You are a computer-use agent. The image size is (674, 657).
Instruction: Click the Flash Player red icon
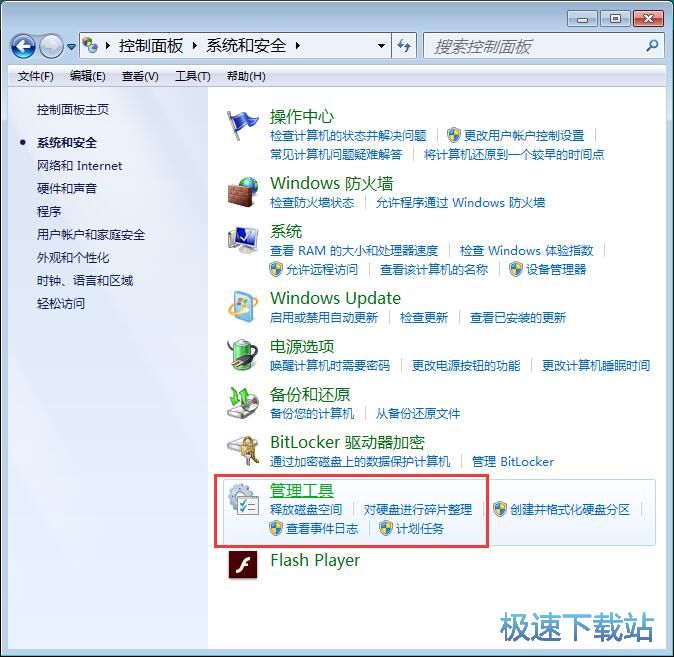(x=243, y=565)
